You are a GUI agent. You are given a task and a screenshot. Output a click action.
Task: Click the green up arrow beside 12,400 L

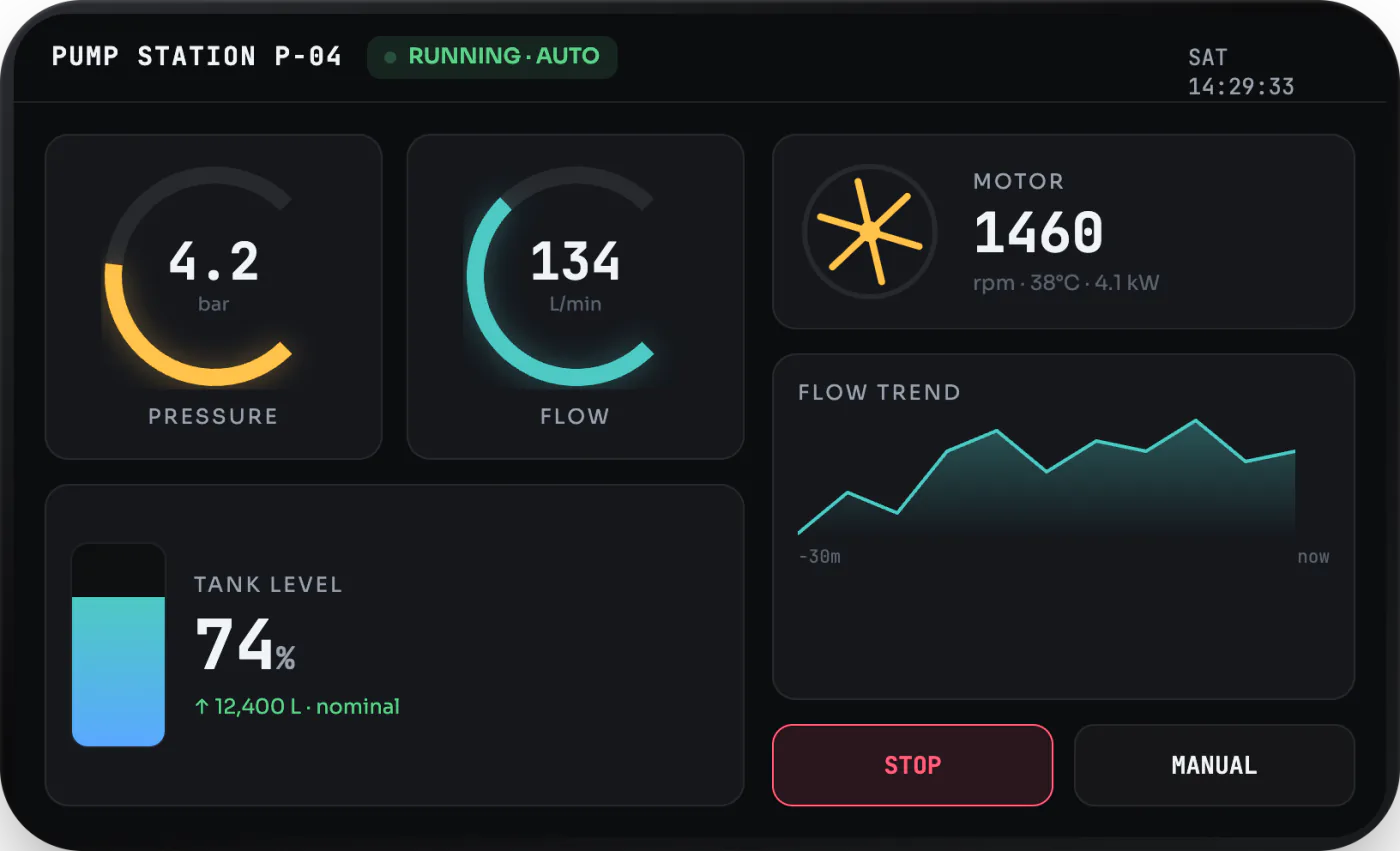[202, 707]
